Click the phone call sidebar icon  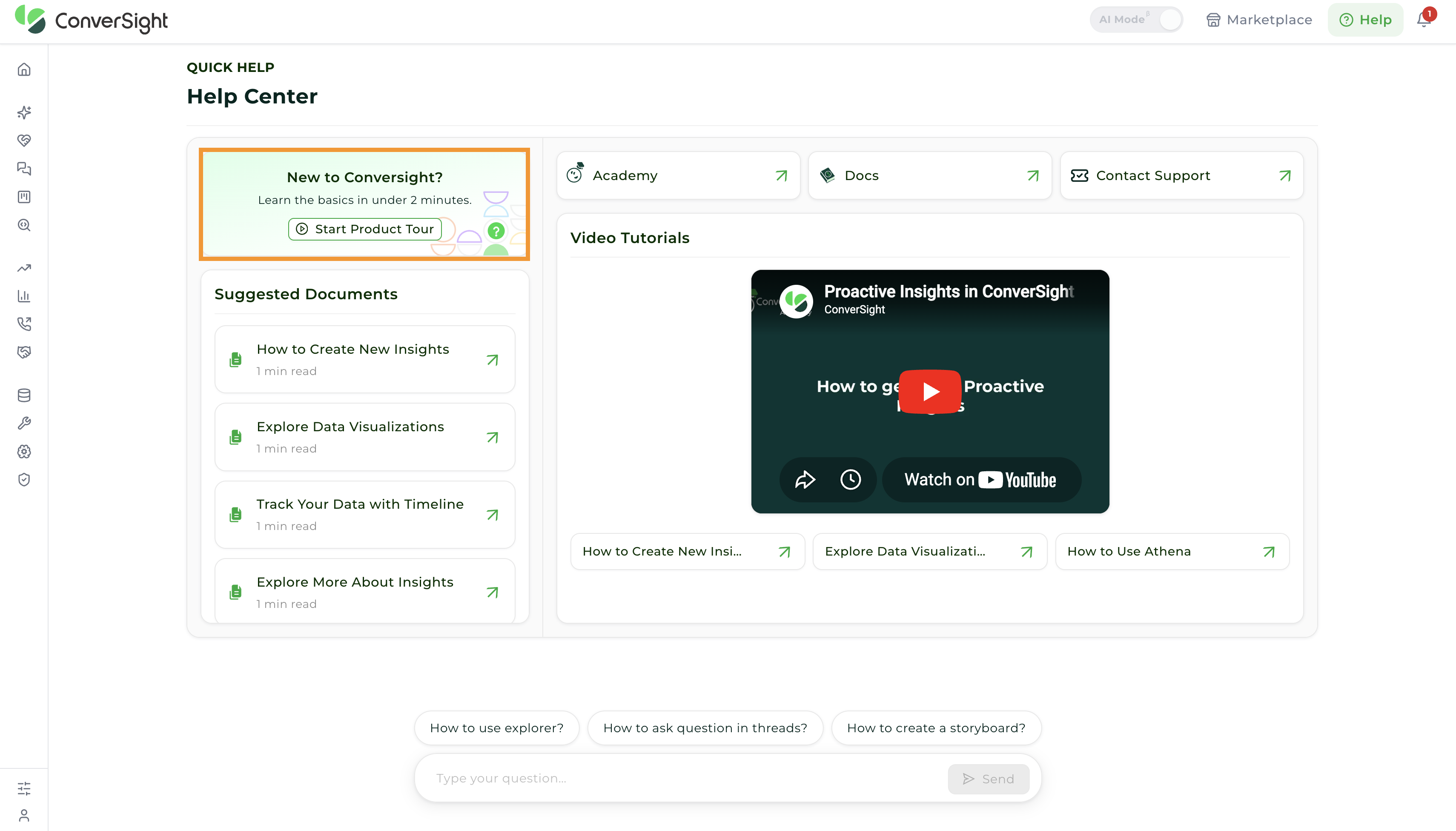pyautogui.click(x=24, y=324)
